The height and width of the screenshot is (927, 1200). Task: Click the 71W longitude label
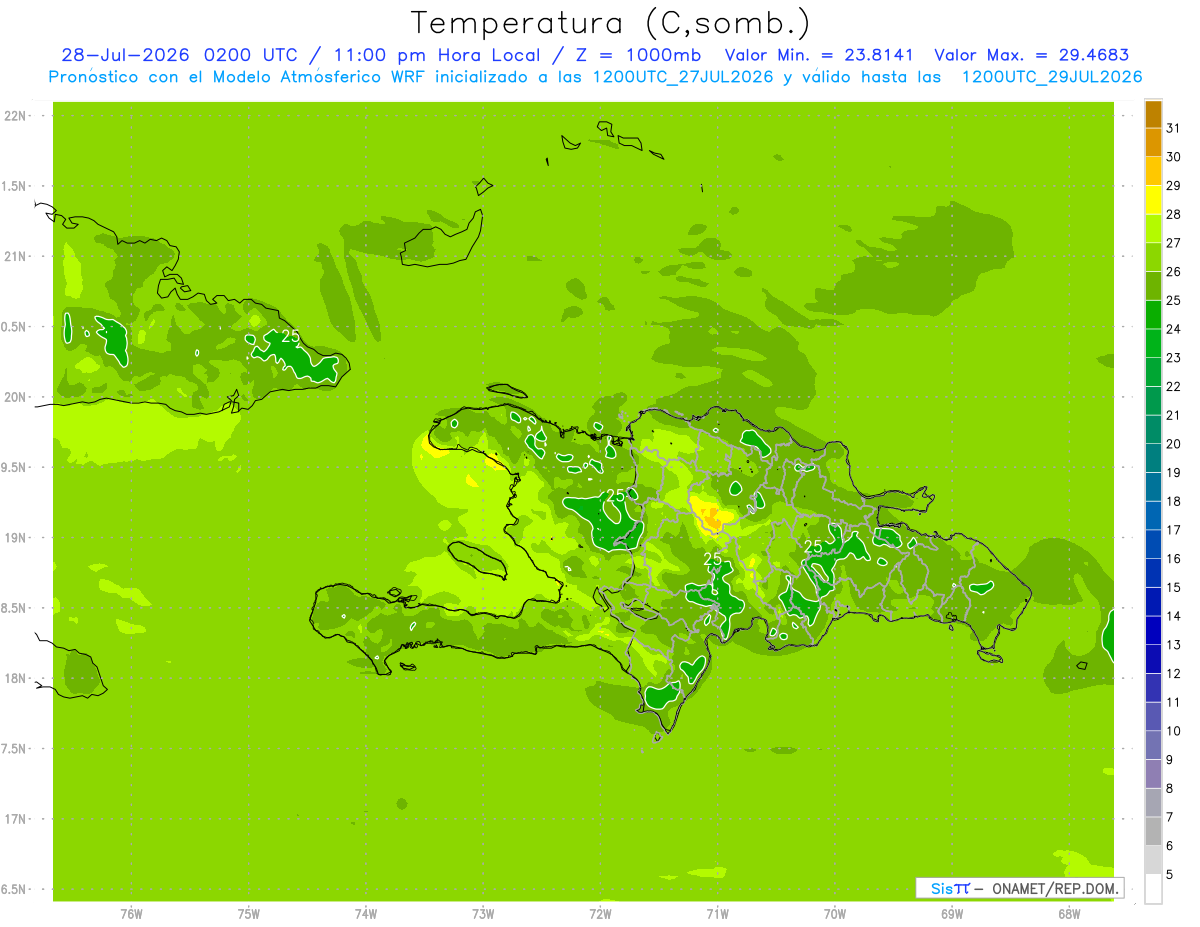(717, 914)
